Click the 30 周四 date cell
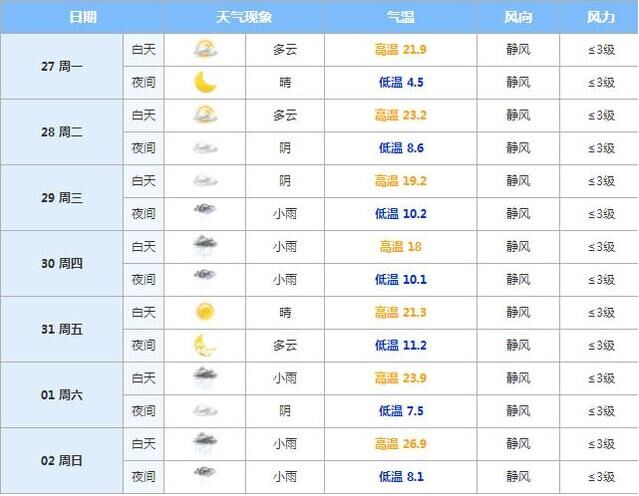 [x=62, y=263]
